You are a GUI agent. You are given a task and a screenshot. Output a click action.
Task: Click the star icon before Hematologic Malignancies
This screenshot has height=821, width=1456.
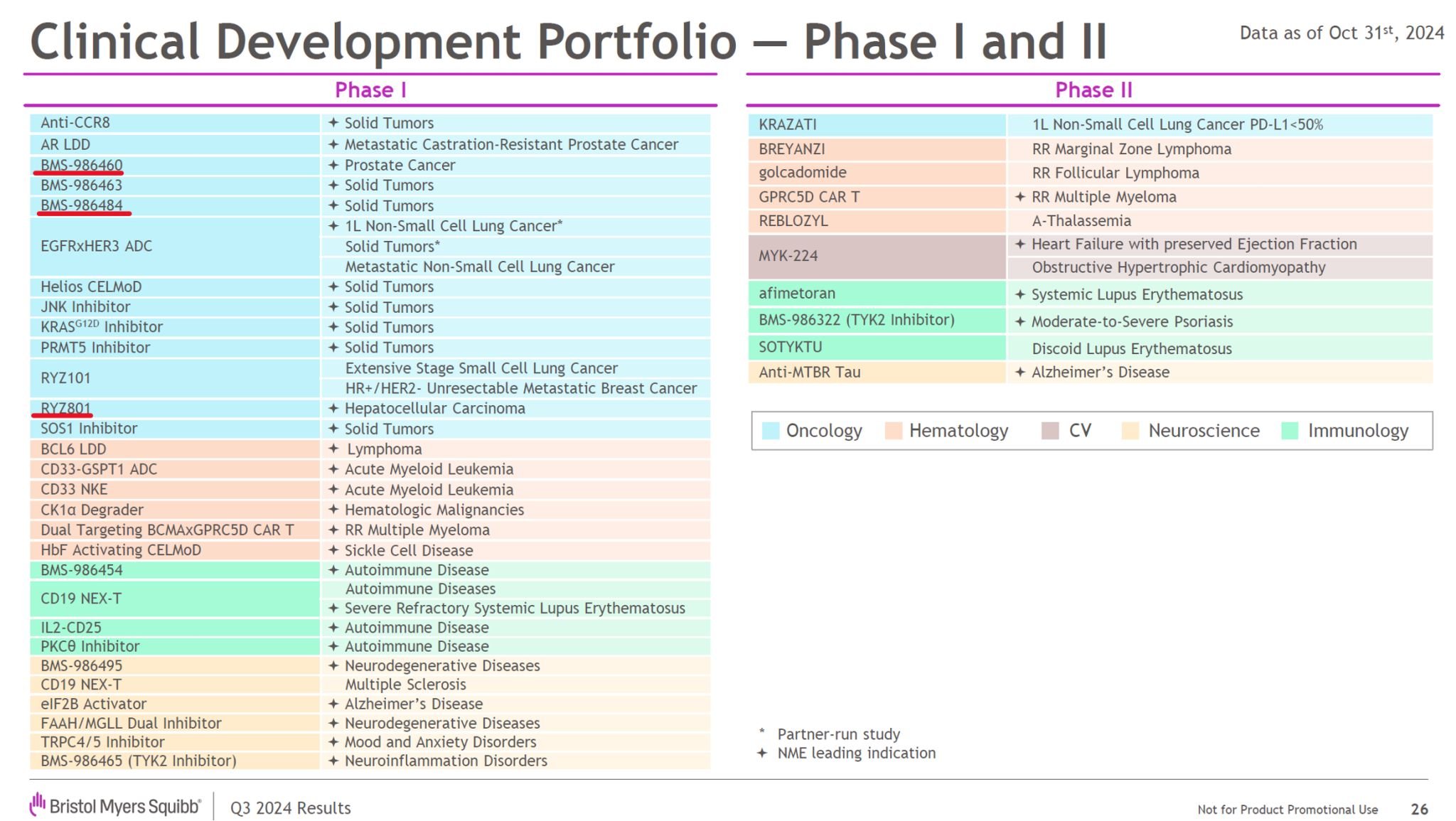(333, 509)
